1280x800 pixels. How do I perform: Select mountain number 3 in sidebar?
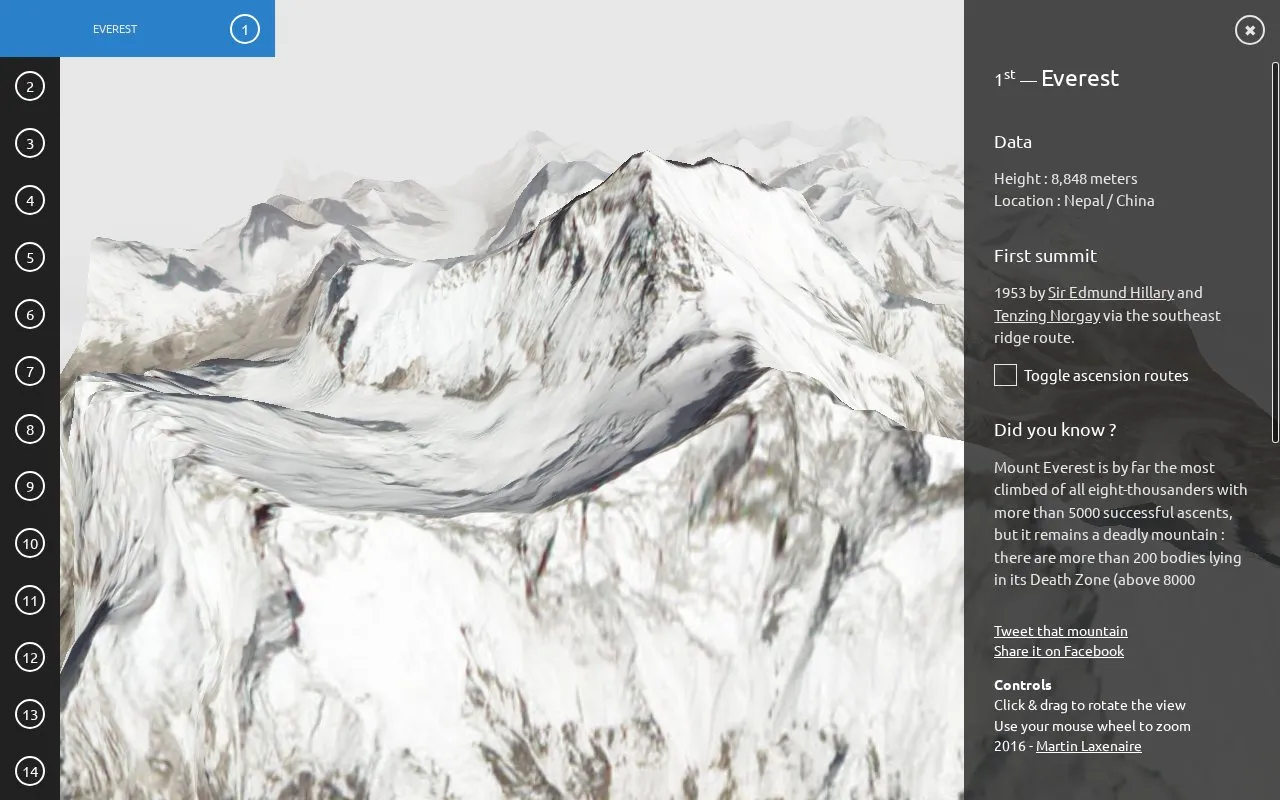(x=30, y=143)
